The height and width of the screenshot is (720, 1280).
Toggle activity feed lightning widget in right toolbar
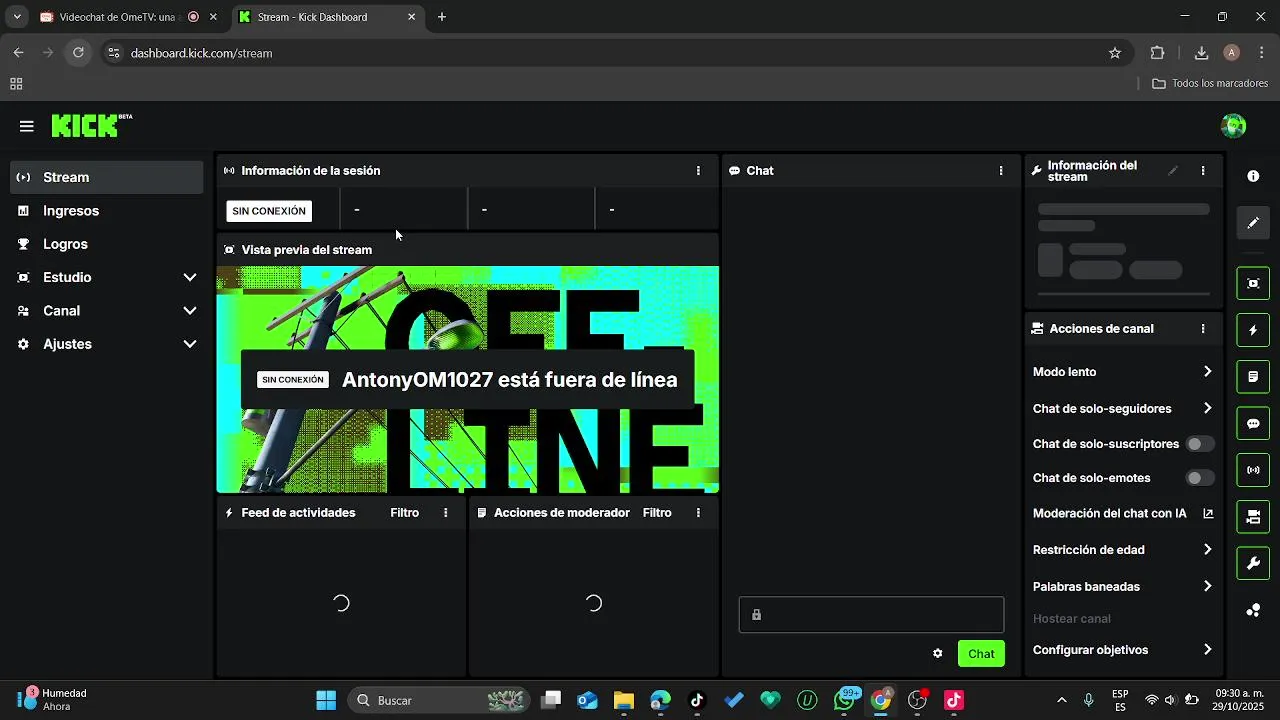pyautogui.click(x=1253, y=330)
